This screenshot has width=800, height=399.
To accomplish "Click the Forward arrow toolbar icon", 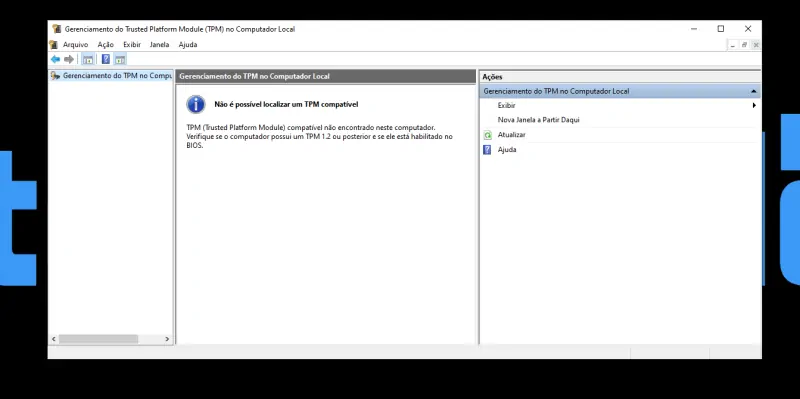I will [x=69, y=59].
